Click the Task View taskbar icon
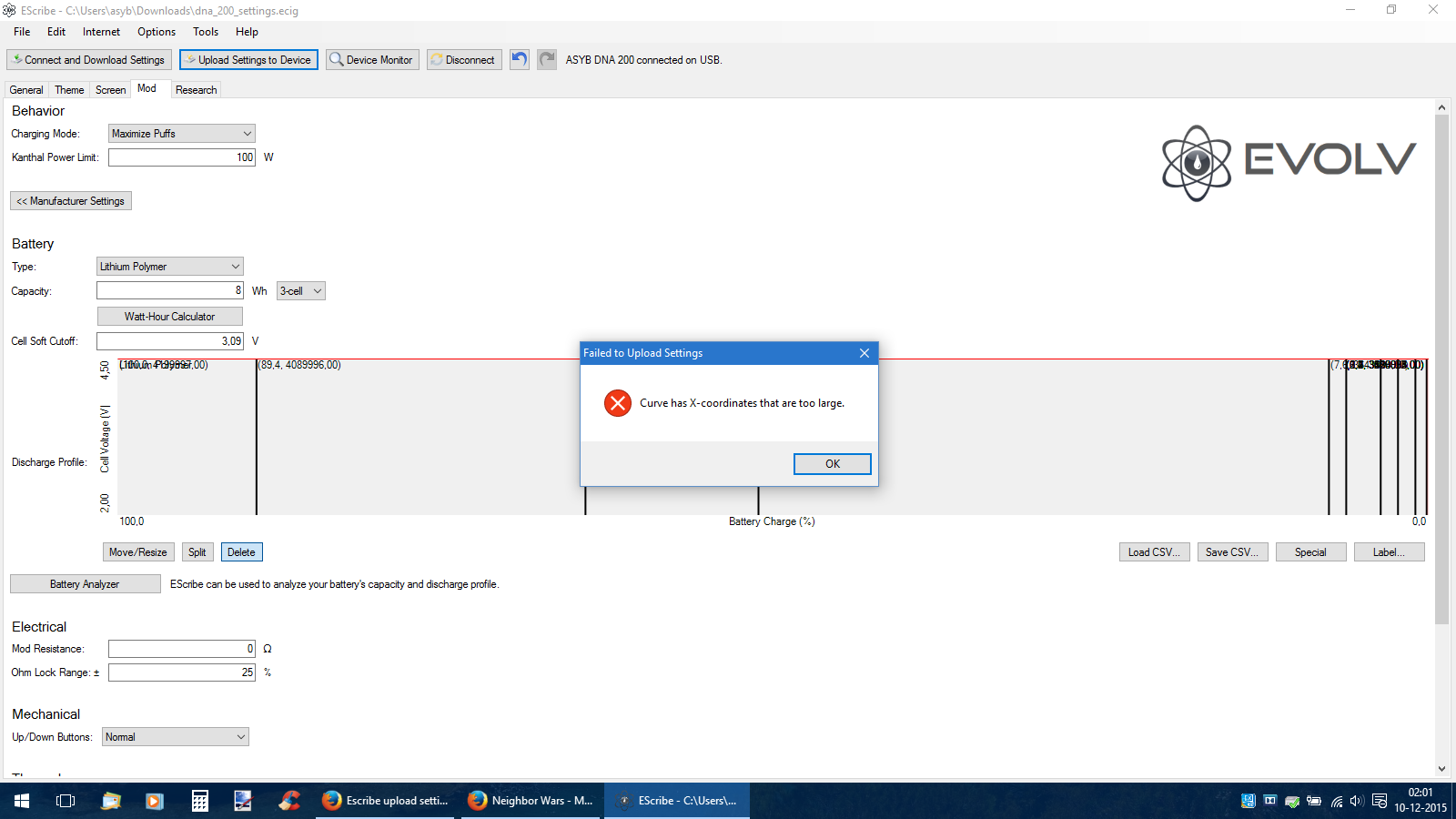This screenshot has height=819, width=1456. tap(66, 801)
